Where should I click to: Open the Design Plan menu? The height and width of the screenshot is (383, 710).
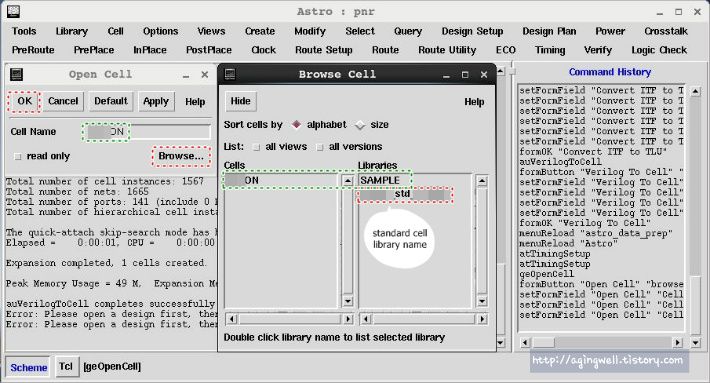(x=549, y=31)
